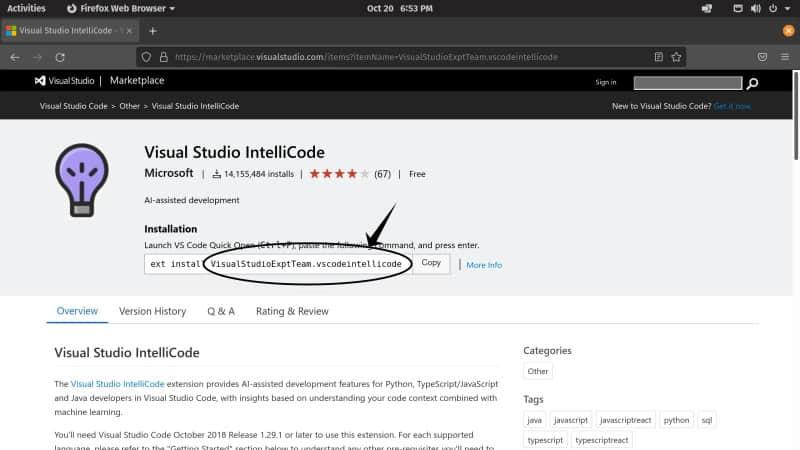
Task: Click the marketplace search magnifier icon
Action: pyautogui.click(x=753, y=83)
